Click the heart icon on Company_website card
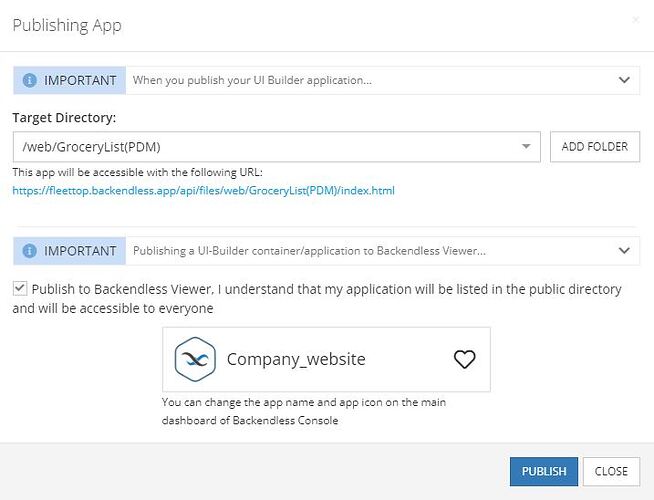The image size is (654, 500). pyautogui.click(x=464, y=359)
